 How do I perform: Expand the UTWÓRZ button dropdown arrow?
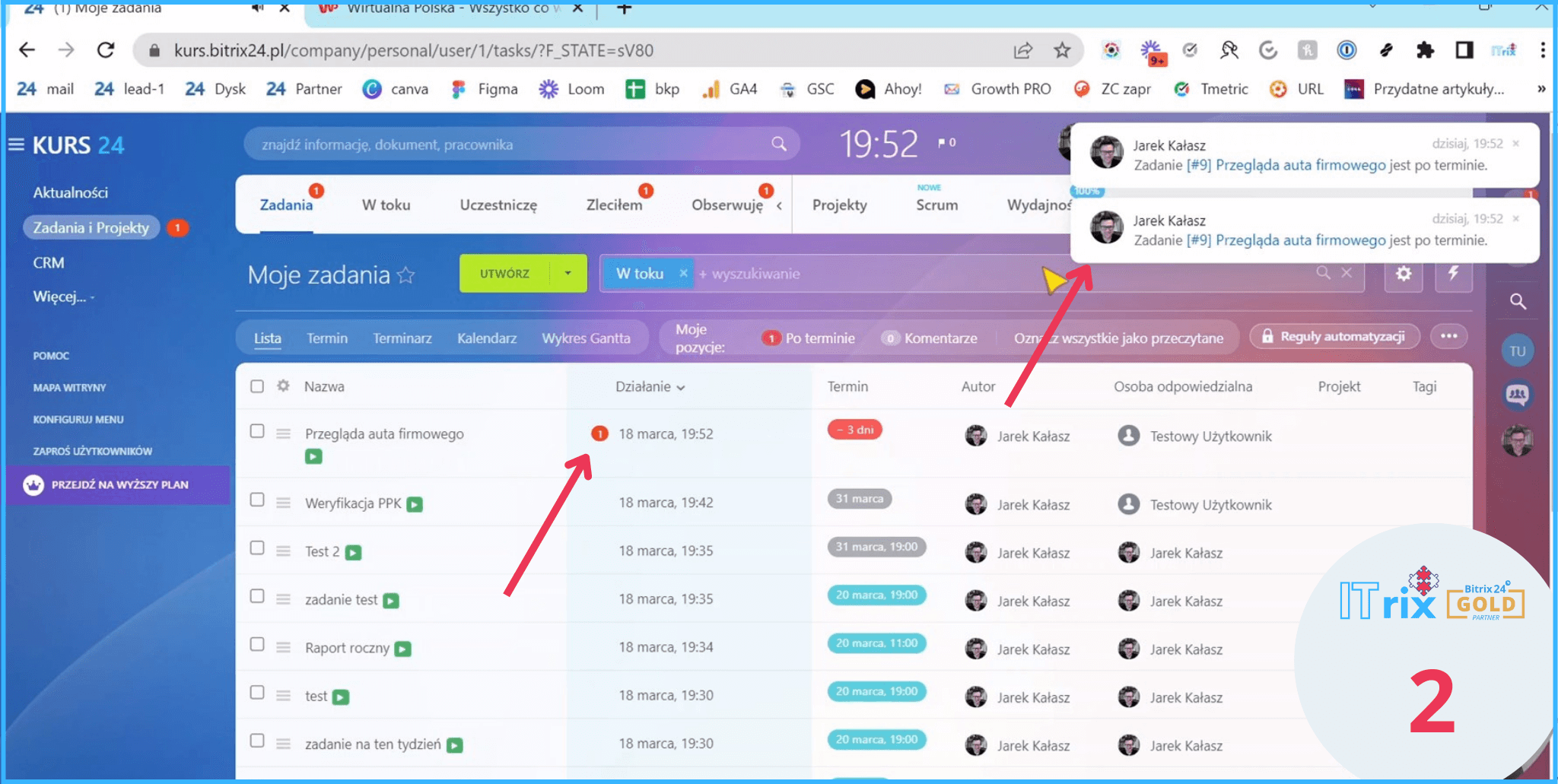[568, 274]
